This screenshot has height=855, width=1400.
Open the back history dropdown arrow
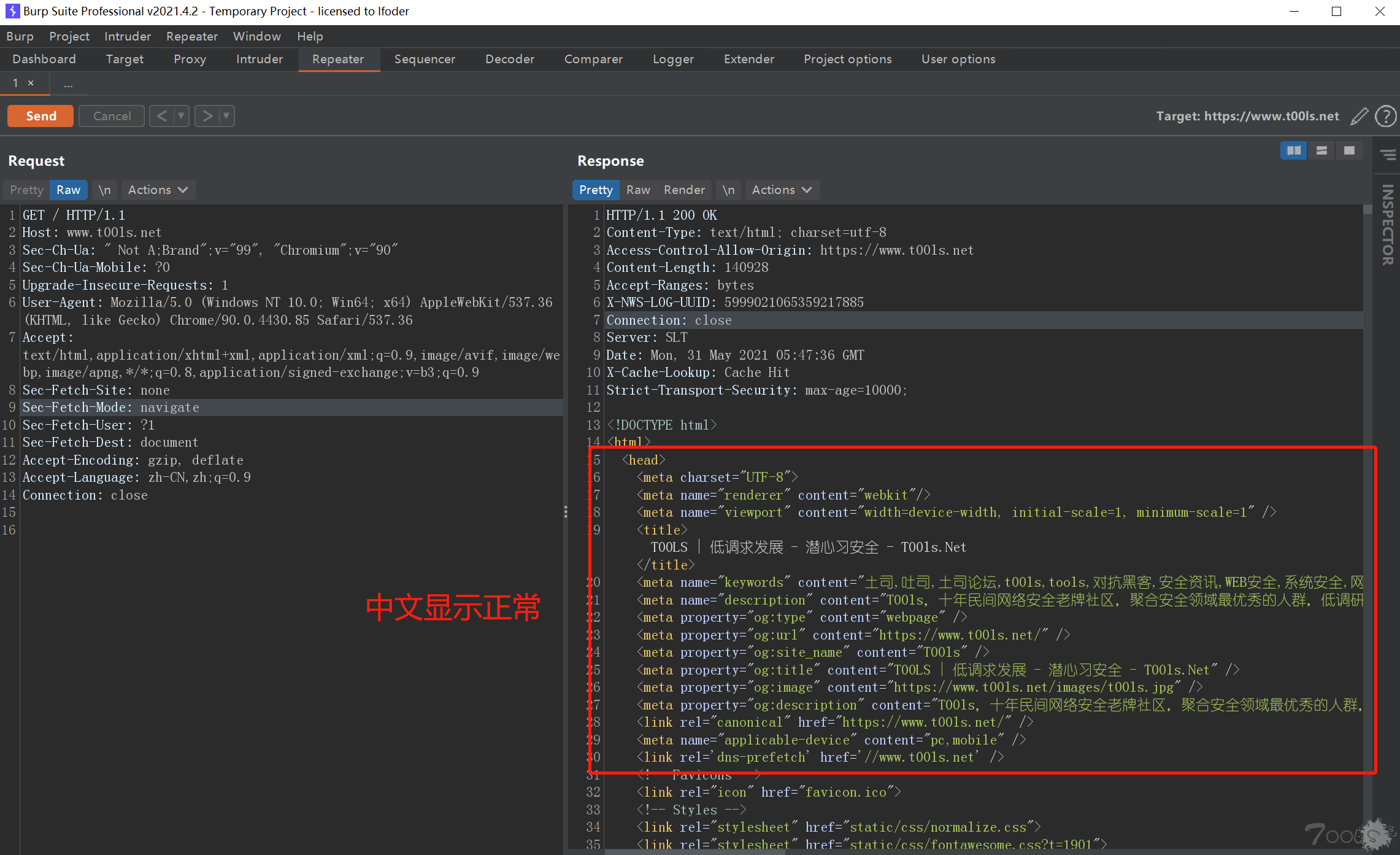[x=181, y=116]
